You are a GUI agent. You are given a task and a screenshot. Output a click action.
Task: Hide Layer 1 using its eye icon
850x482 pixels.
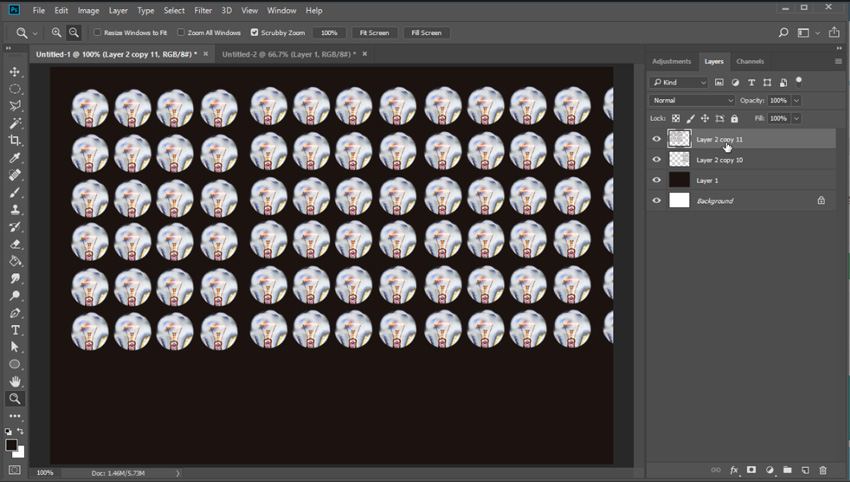657,180
